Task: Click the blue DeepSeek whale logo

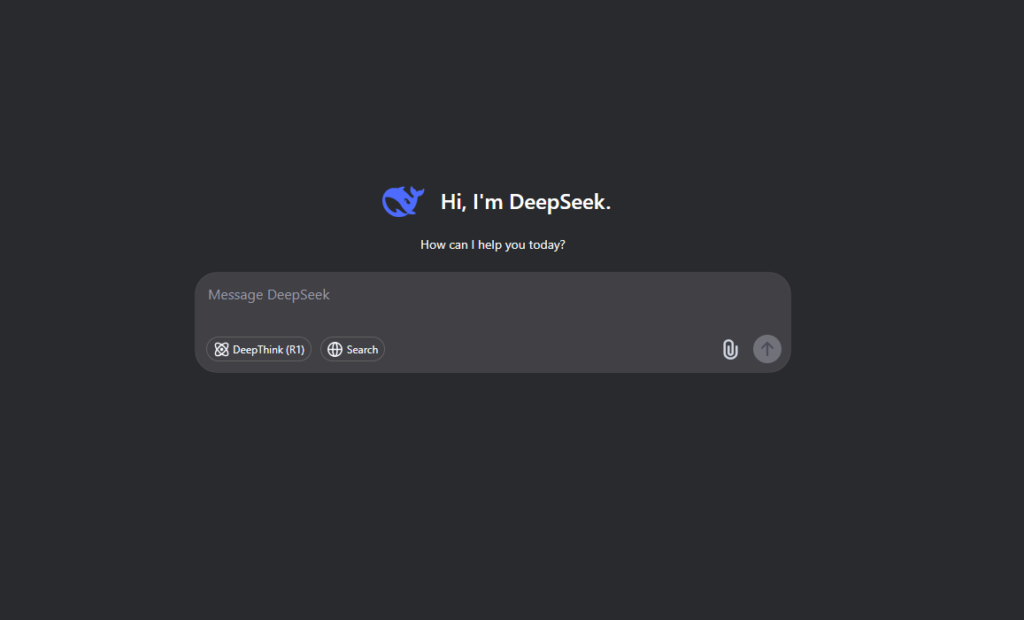Action: click(403, 201)
